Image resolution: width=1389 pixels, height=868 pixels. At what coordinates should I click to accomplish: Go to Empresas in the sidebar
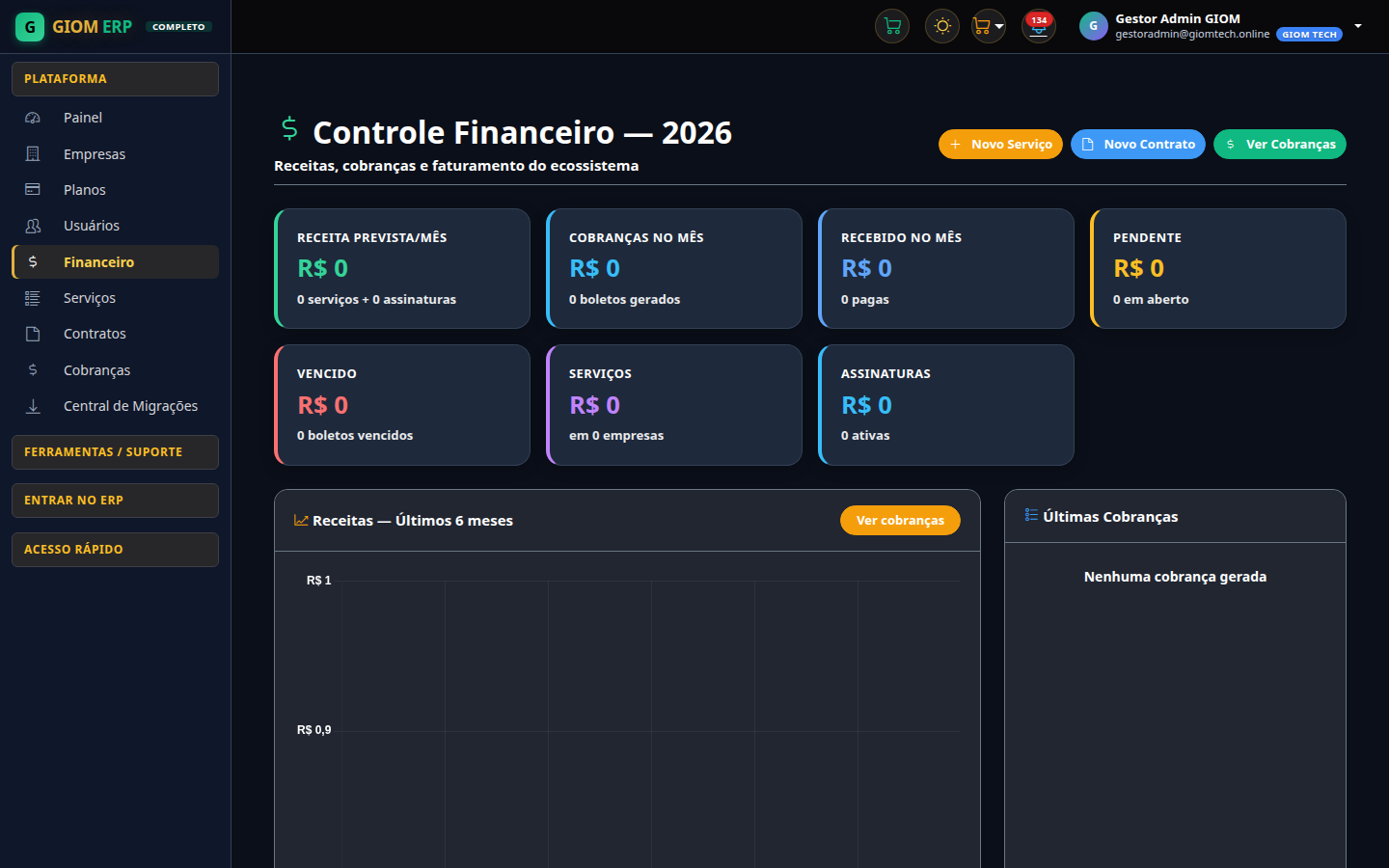[115, 154]
